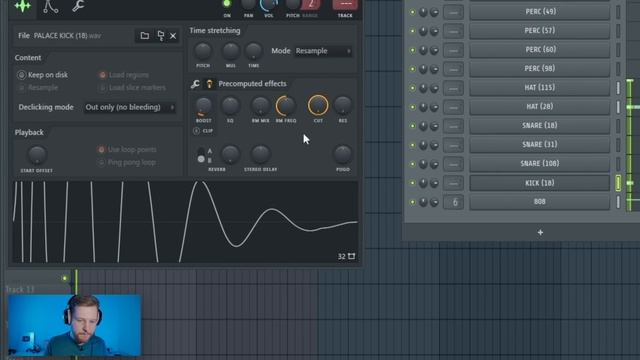Select the PERC (60) channel button
The image size is (640, 360).
coord(540,50)
